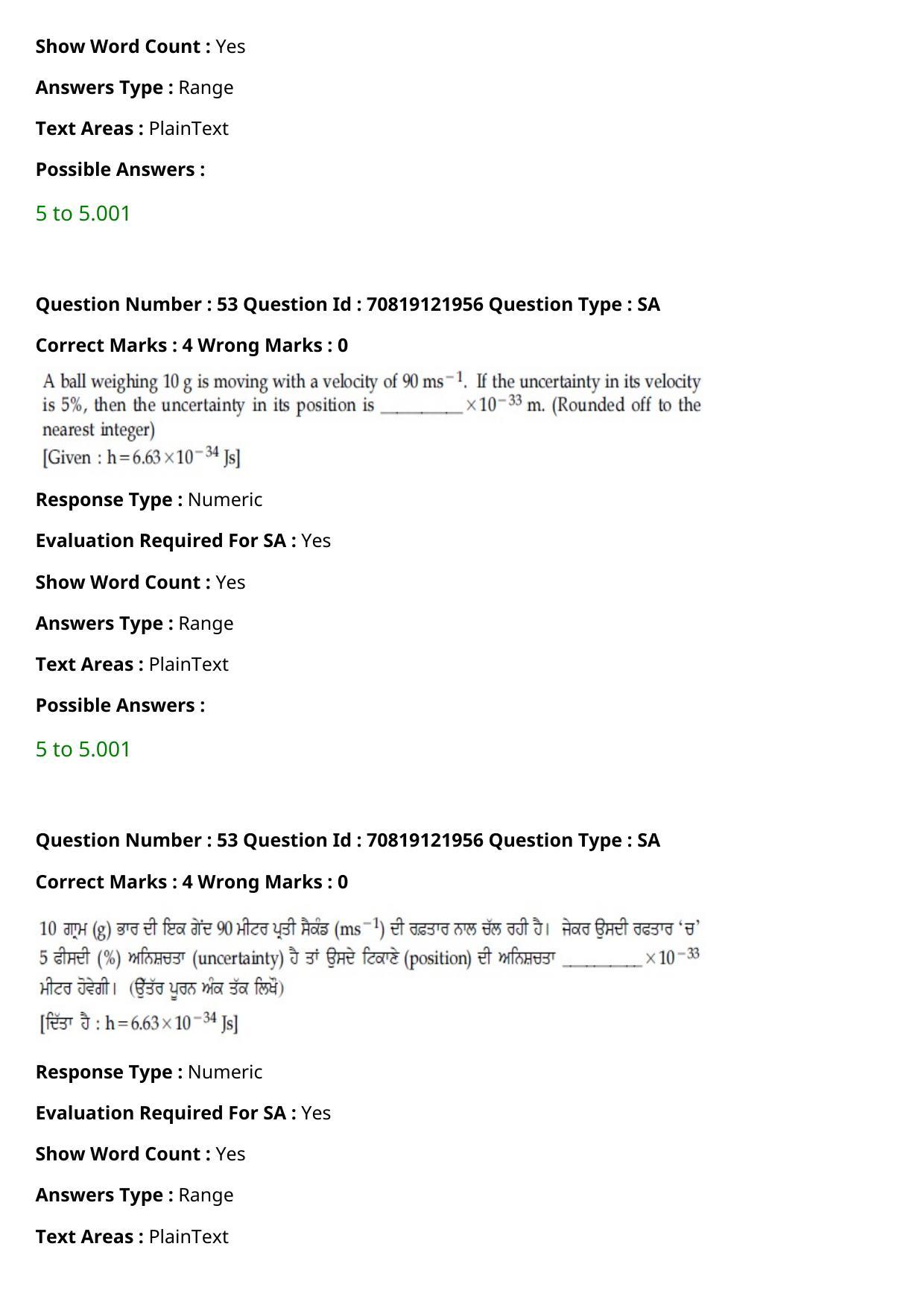Screen dimensions: 924x1308
Task: Click the Punjabi question text block
Action: (x=370, y=976)
